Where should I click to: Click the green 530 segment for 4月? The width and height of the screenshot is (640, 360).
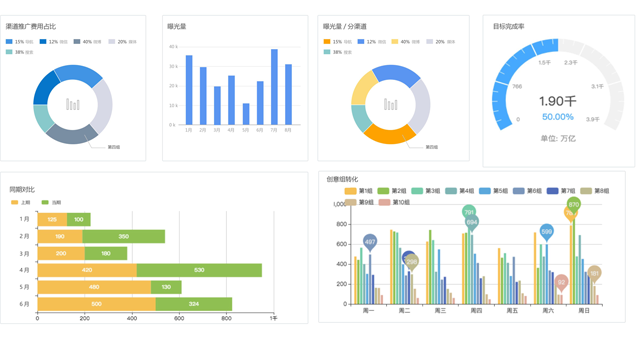pos(199,270)
